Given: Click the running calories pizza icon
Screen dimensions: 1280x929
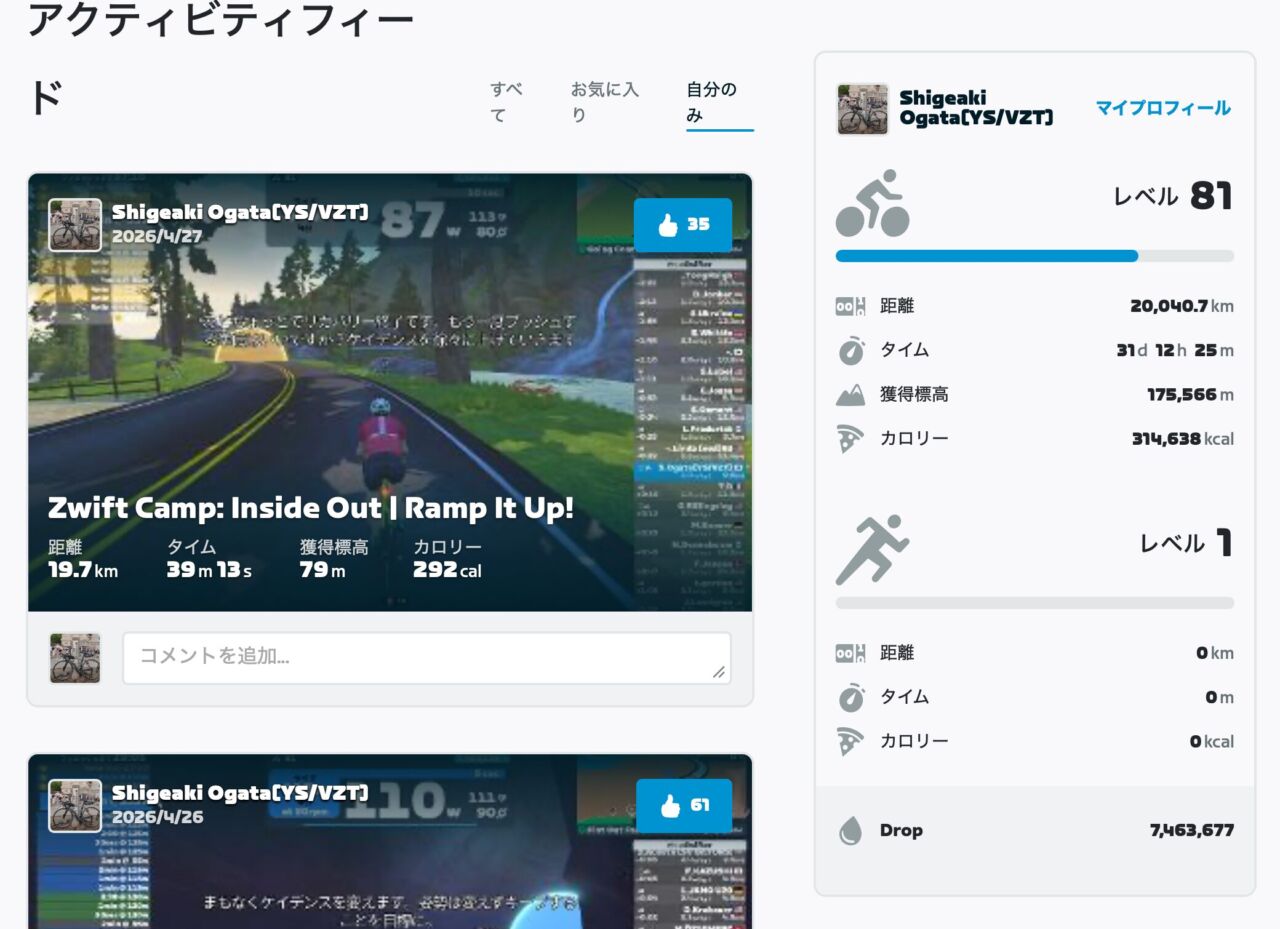Looking at the screenshot, I should [x=850, y=742].
